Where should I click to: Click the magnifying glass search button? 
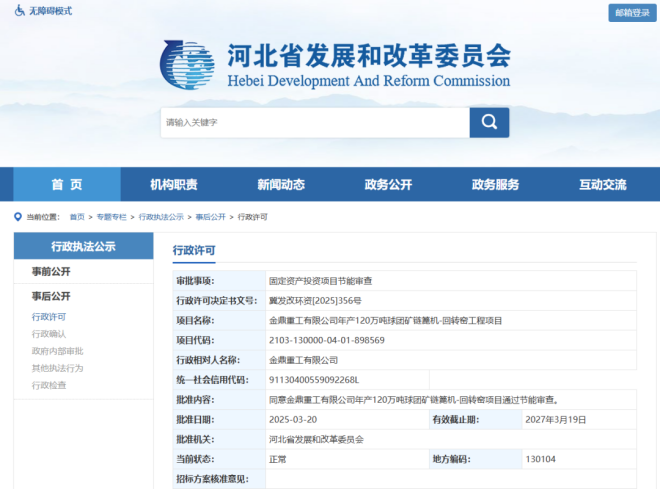[x=489, y=122]
